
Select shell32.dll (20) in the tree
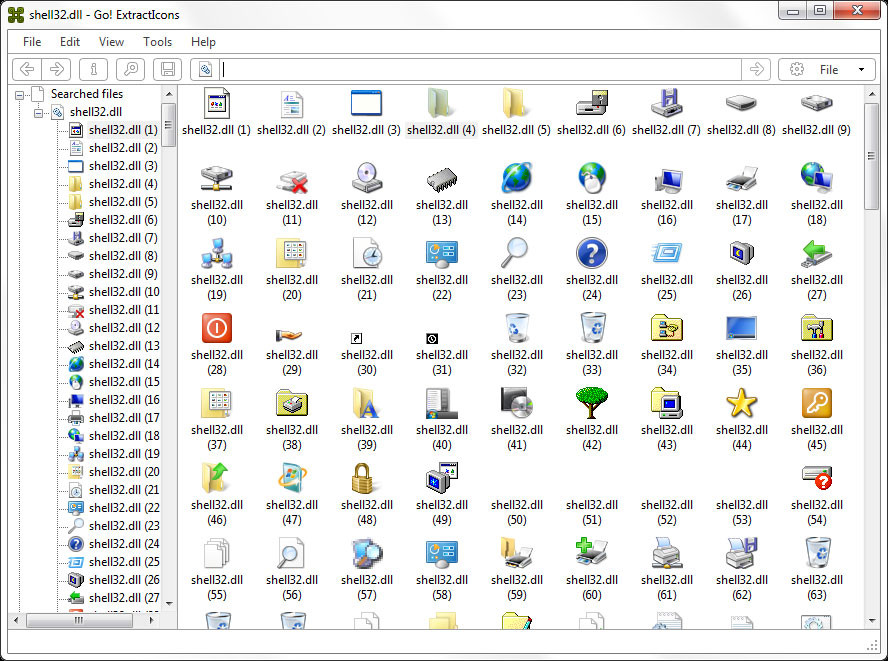pos(124,472)
